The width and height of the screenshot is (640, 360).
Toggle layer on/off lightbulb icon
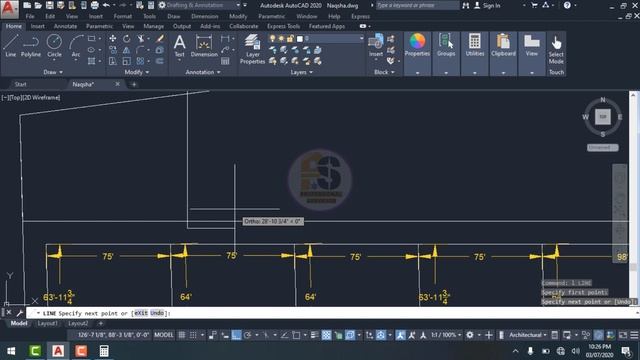click(273, 38)
